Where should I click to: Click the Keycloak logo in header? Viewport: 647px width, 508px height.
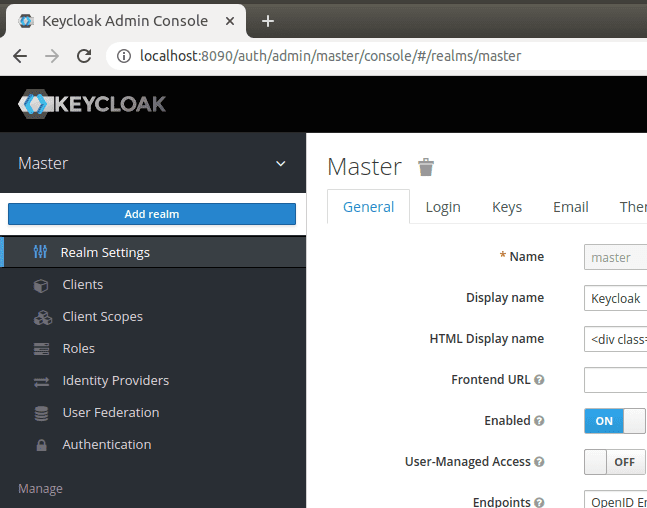coord(92,104)
